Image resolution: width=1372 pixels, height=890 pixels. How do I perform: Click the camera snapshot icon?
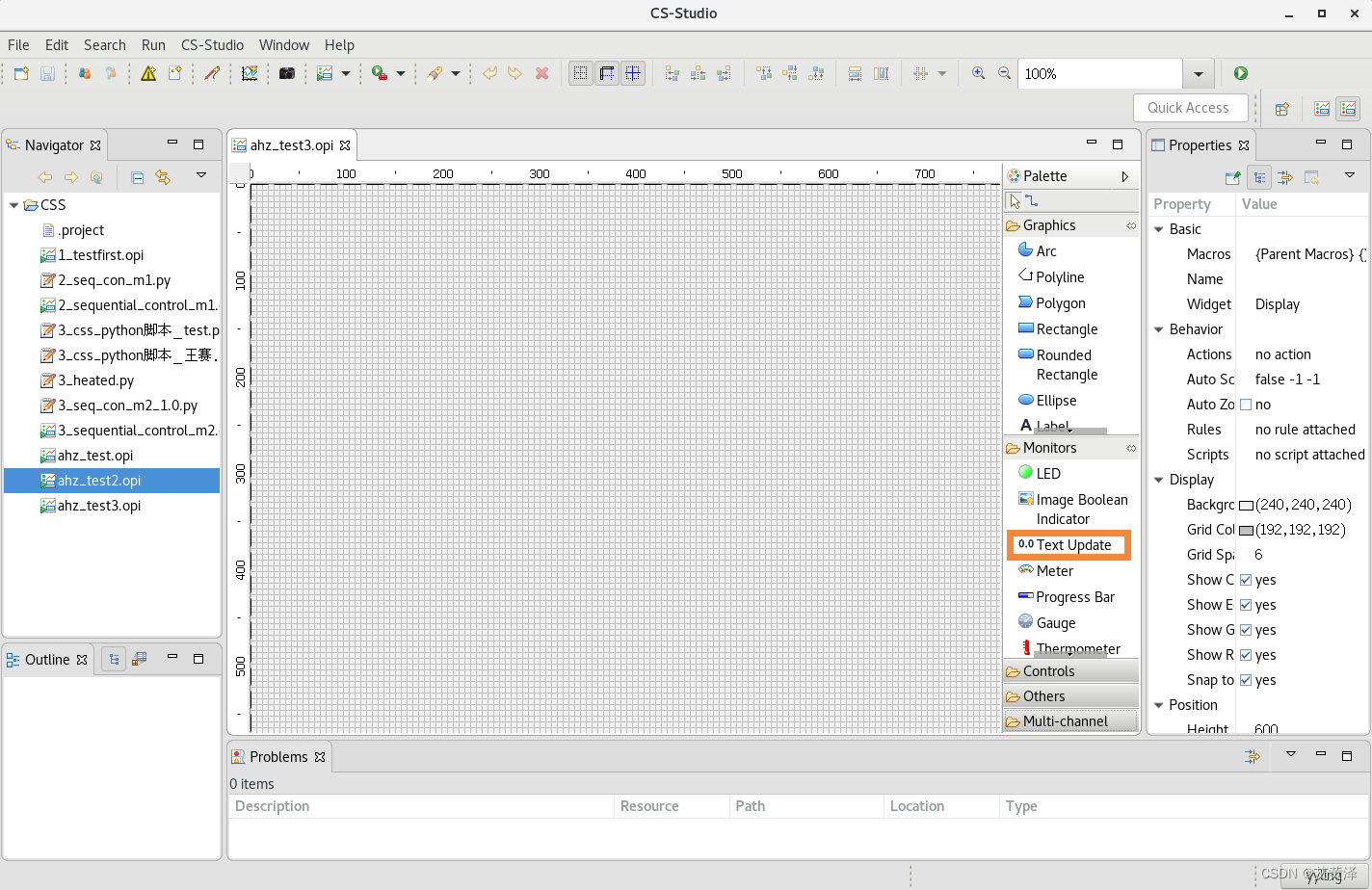click(x=287, y=73)
